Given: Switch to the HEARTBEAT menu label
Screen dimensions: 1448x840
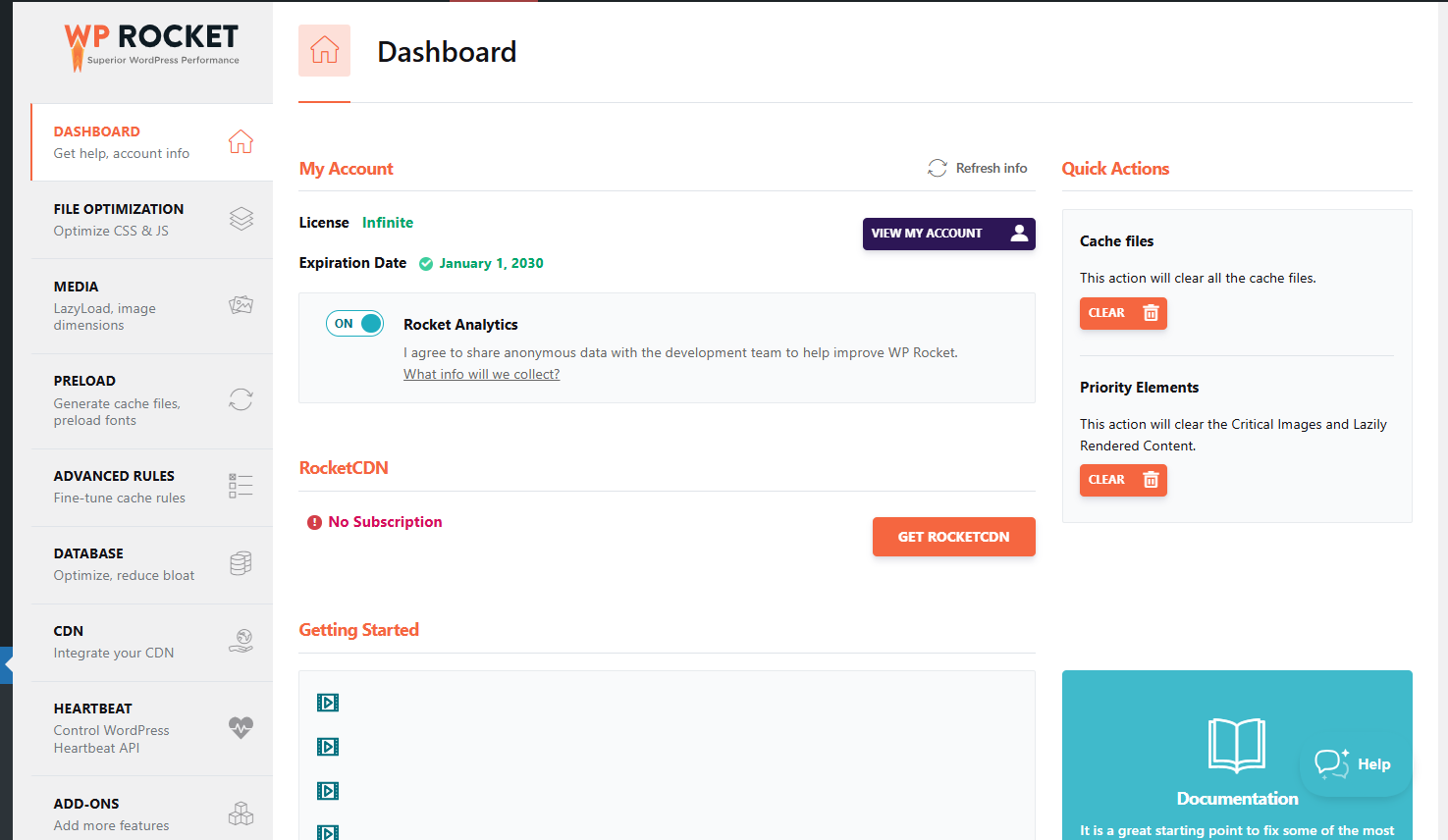Looking at the screenshot, I should (x=93, y=709).
